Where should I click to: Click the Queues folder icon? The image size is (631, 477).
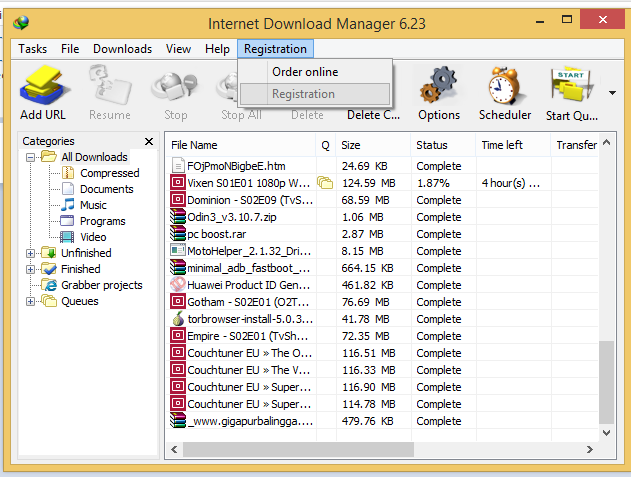tap(49, 301)
